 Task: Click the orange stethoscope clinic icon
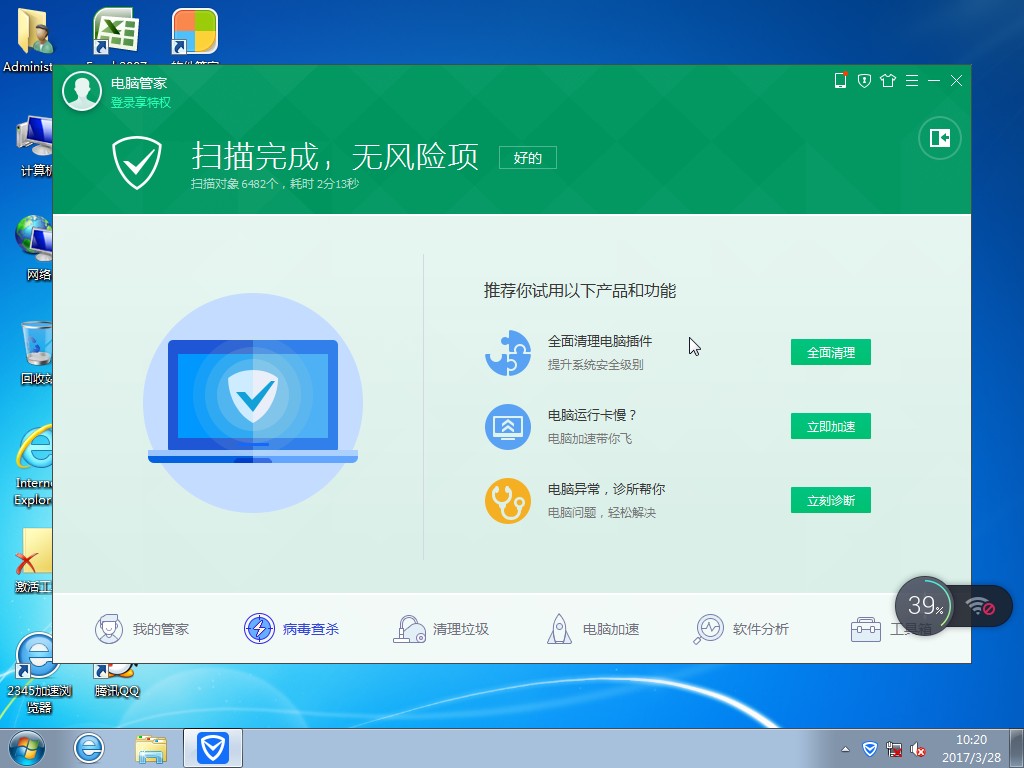click(x=507, y=501)
